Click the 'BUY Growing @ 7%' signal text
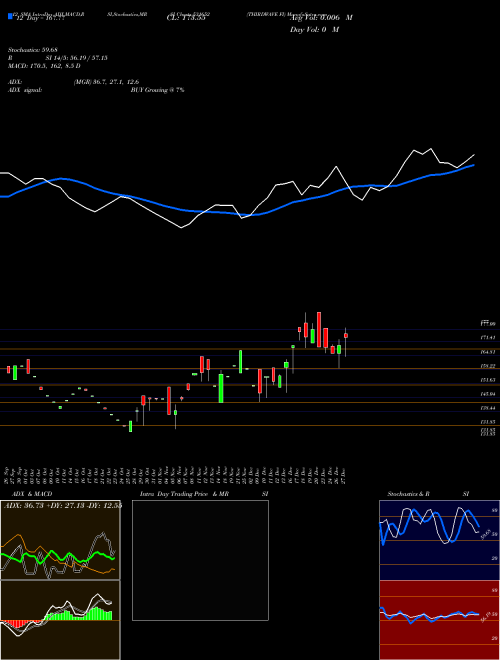Viewport: 500px width, 660px height. 157,90
